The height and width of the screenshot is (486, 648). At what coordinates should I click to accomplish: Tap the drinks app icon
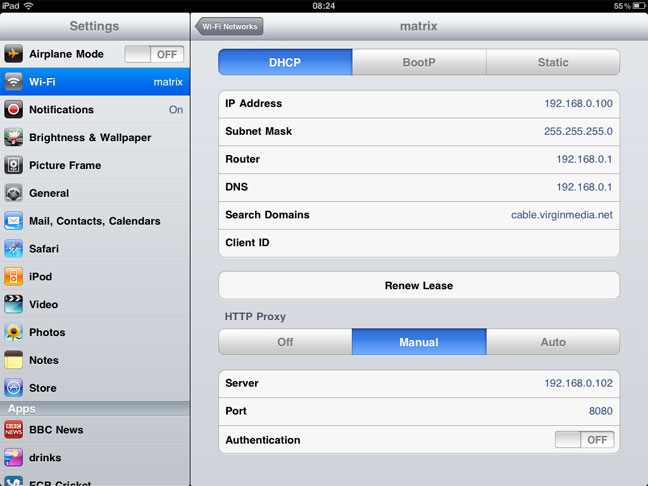(13, 458)
